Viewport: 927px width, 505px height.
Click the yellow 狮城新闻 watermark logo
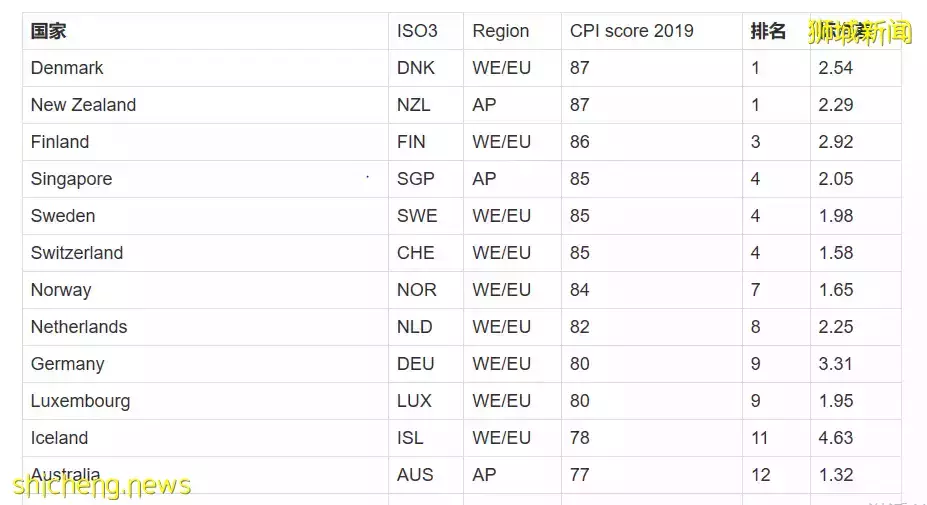click(860, 31)
